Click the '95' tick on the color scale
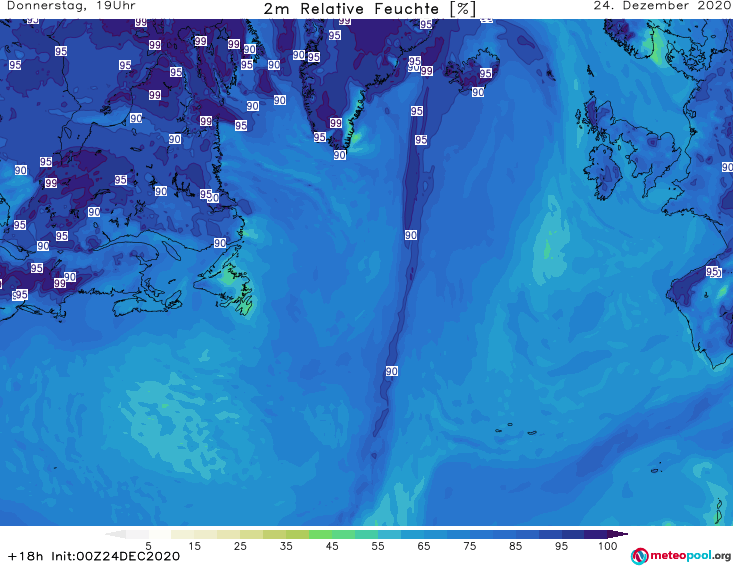The width and height of the screenshot is (733, 566). [x=561, y=546]
